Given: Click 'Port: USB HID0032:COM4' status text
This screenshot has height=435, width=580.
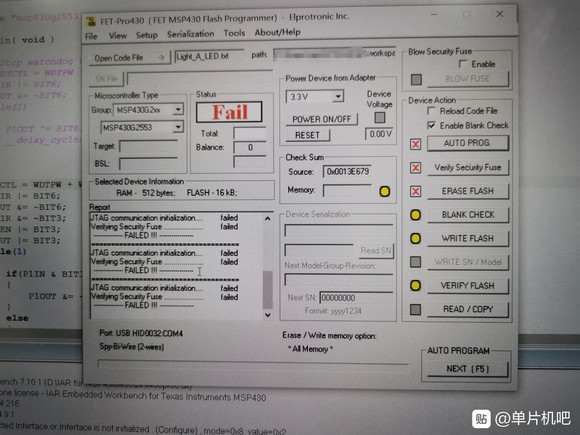Looking at the screenshot, I should [x=141, y=333].
